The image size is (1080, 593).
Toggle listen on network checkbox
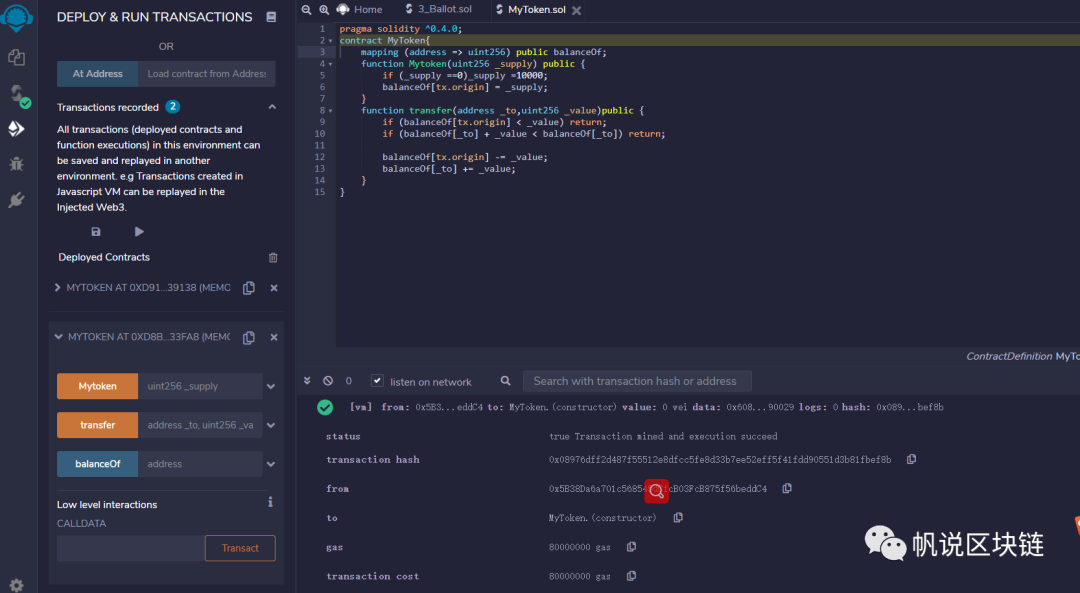tap(377, 380)
